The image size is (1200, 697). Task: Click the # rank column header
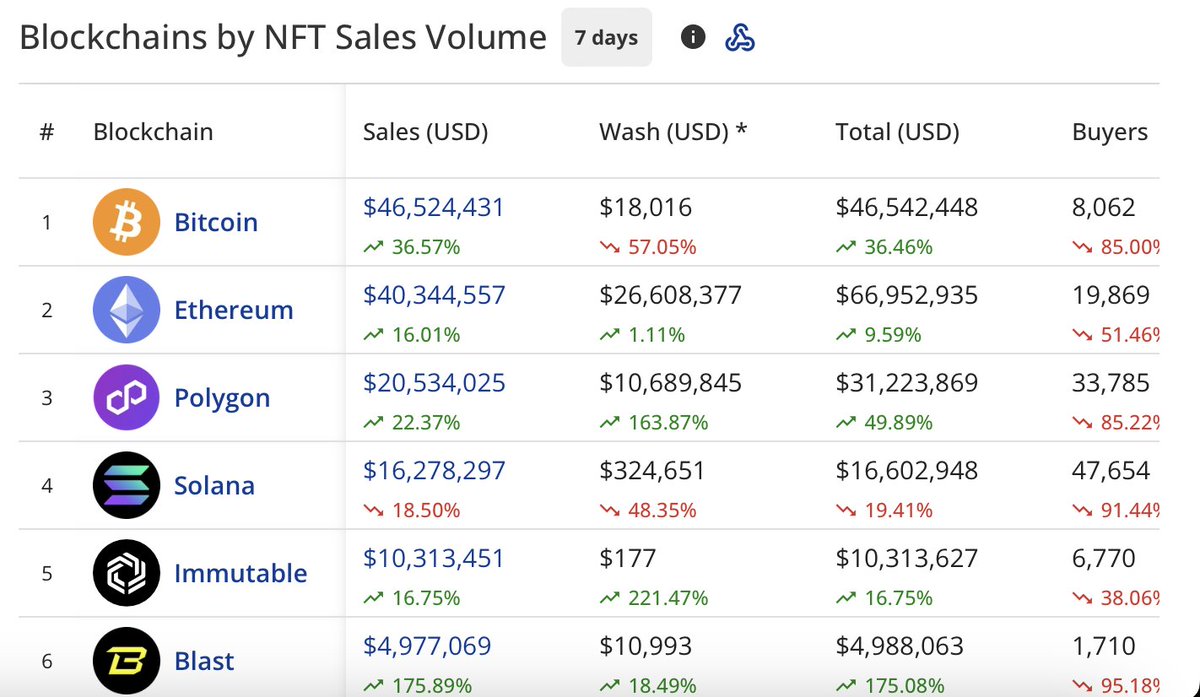[x=46, y=132]
